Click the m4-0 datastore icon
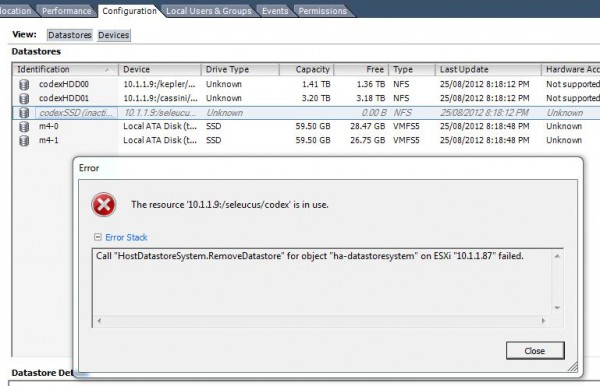The image size is (600, 386). (x=24, y=127)
